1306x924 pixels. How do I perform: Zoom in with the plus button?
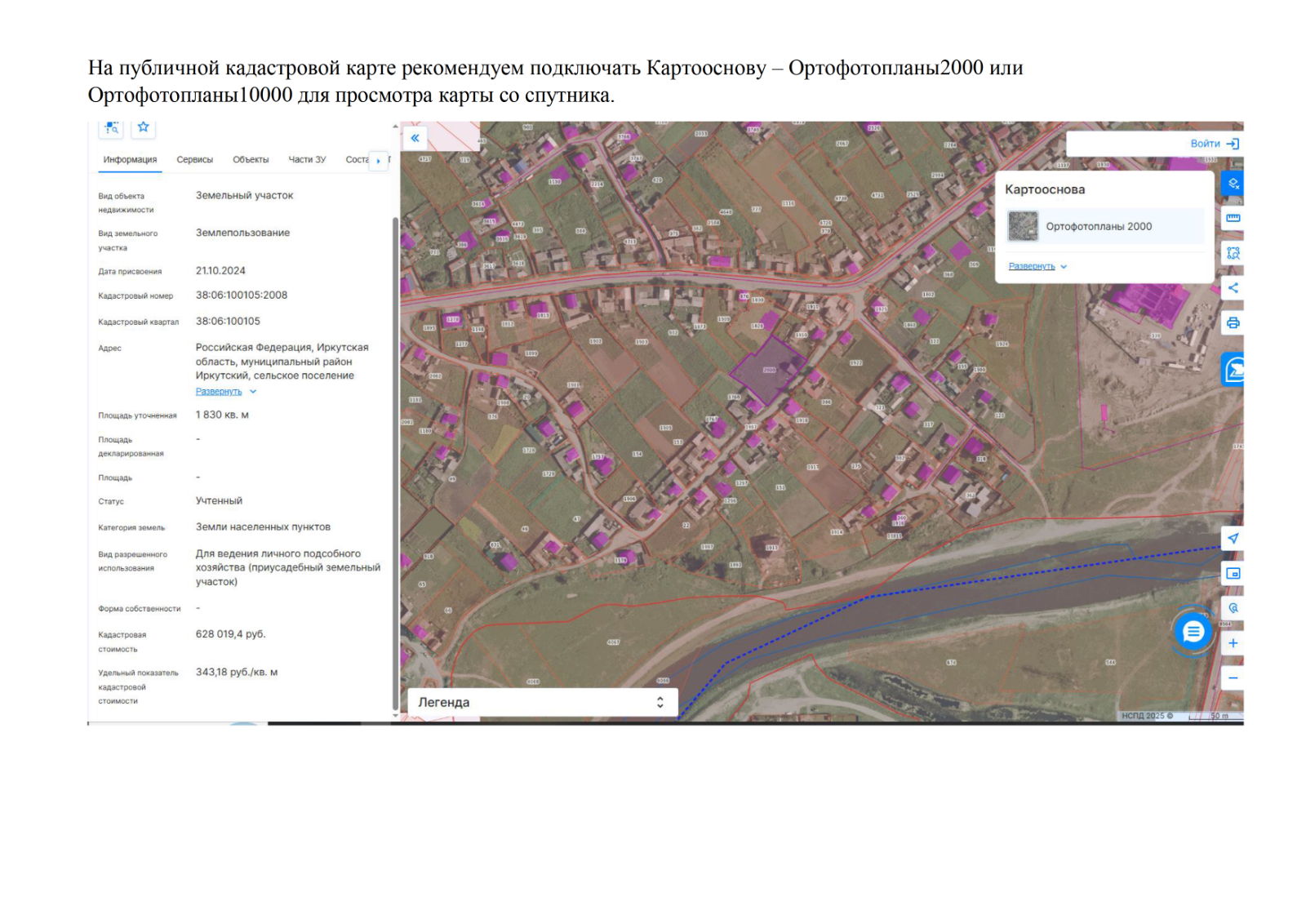tap(1233, 643)
